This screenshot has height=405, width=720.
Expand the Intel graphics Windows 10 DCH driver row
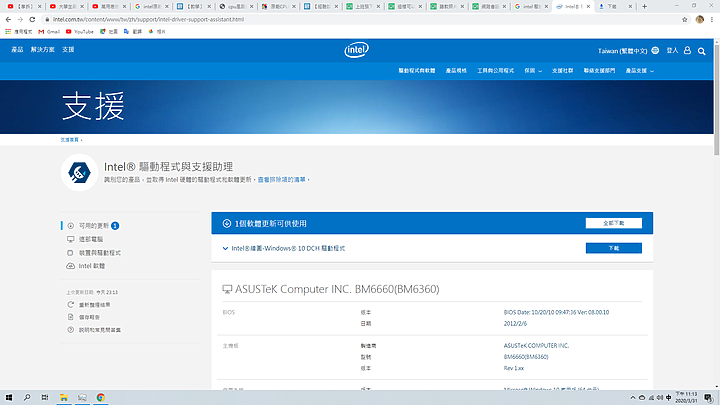(225, 248)
